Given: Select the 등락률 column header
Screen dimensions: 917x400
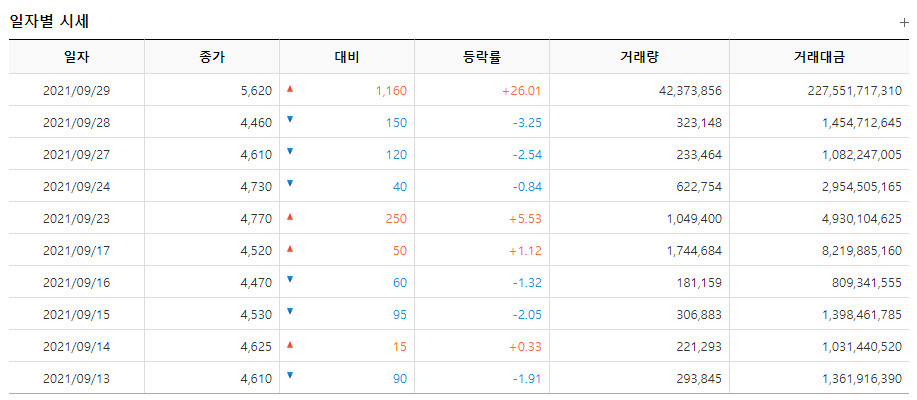Looking at the screenshot, I should 482,57.
